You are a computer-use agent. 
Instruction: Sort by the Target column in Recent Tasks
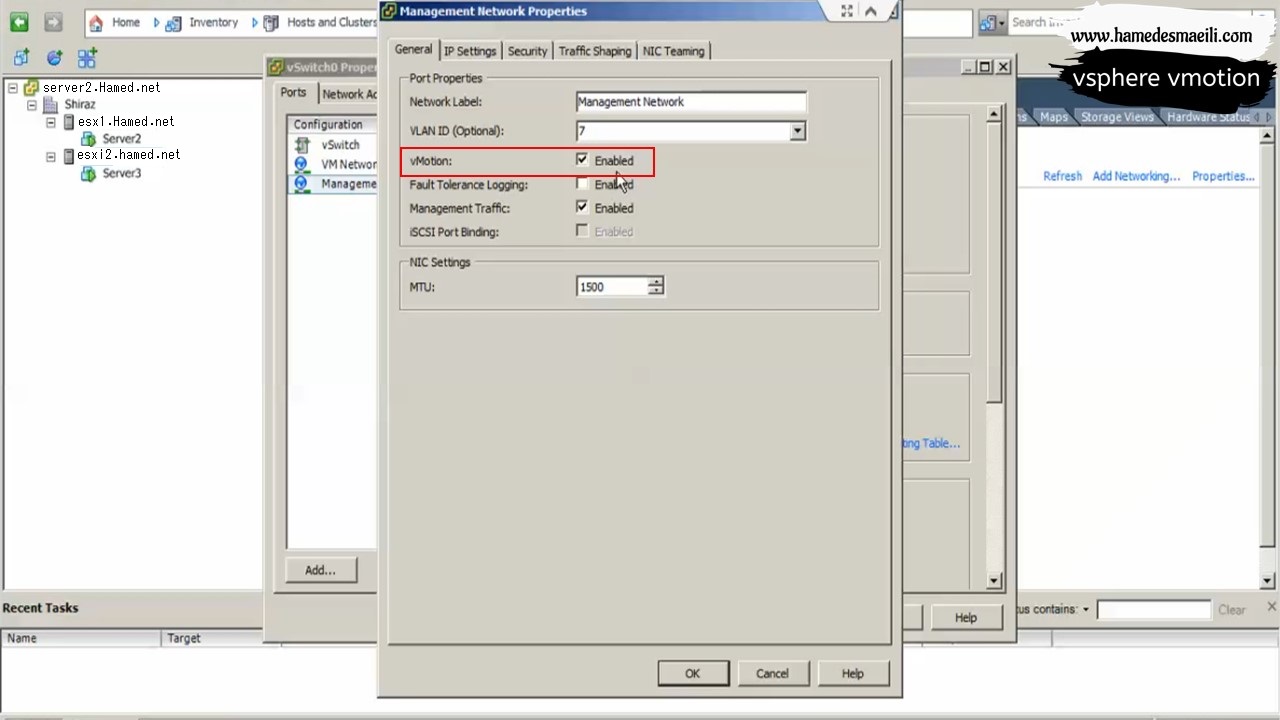coord(220,638)
